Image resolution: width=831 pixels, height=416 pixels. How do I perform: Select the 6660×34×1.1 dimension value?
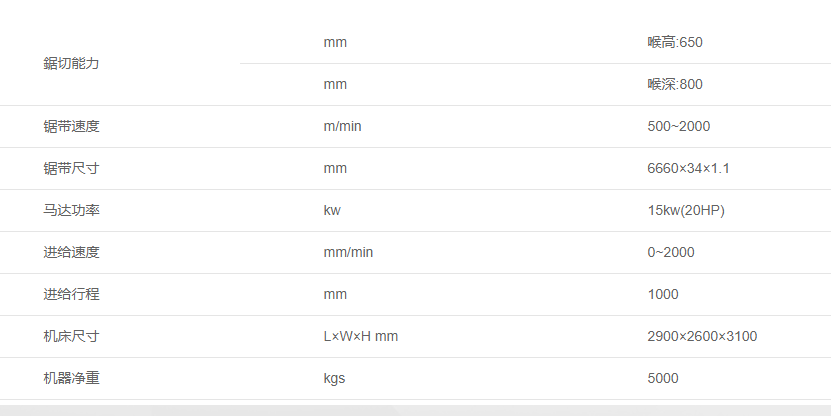point(688,169)
